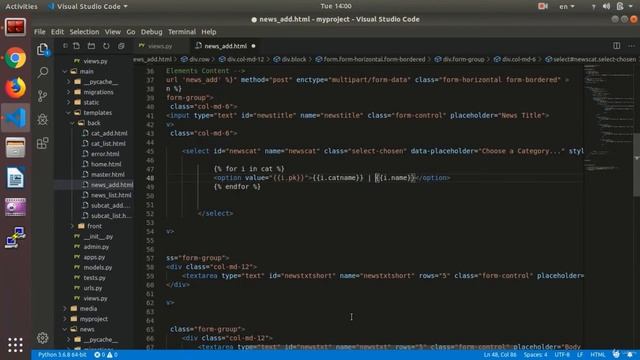640x360 pixels.
Task: Expand the migrations folder
Action: click(97, 92)
